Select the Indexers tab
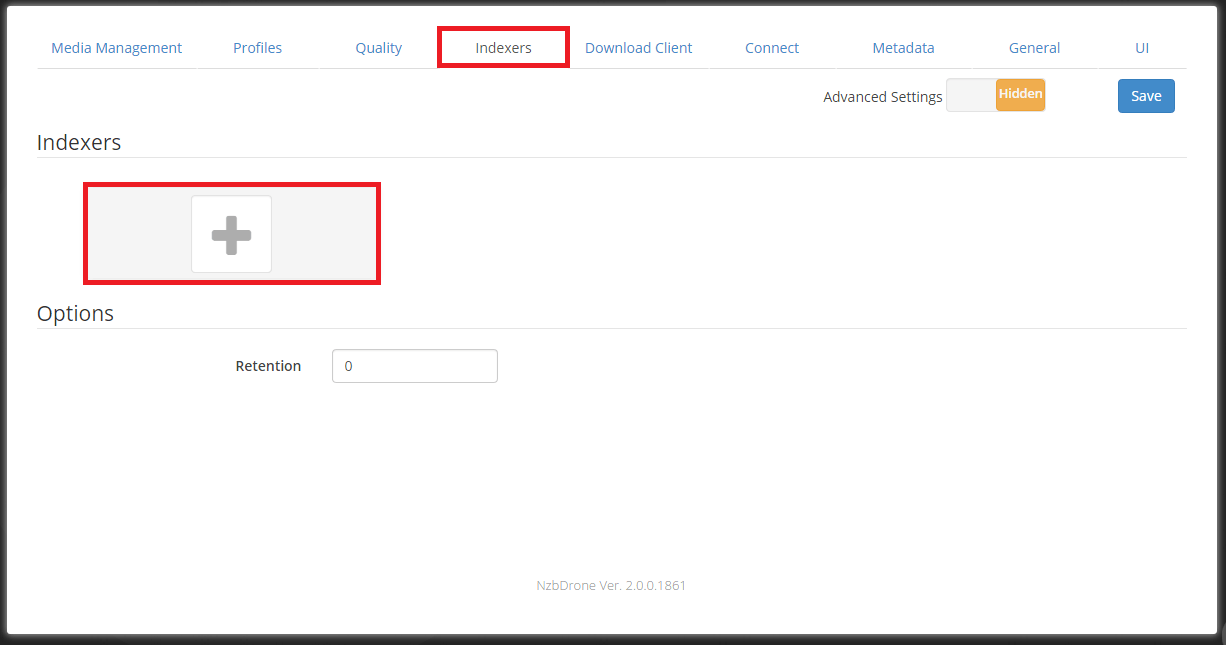 (x=503, y=48)
